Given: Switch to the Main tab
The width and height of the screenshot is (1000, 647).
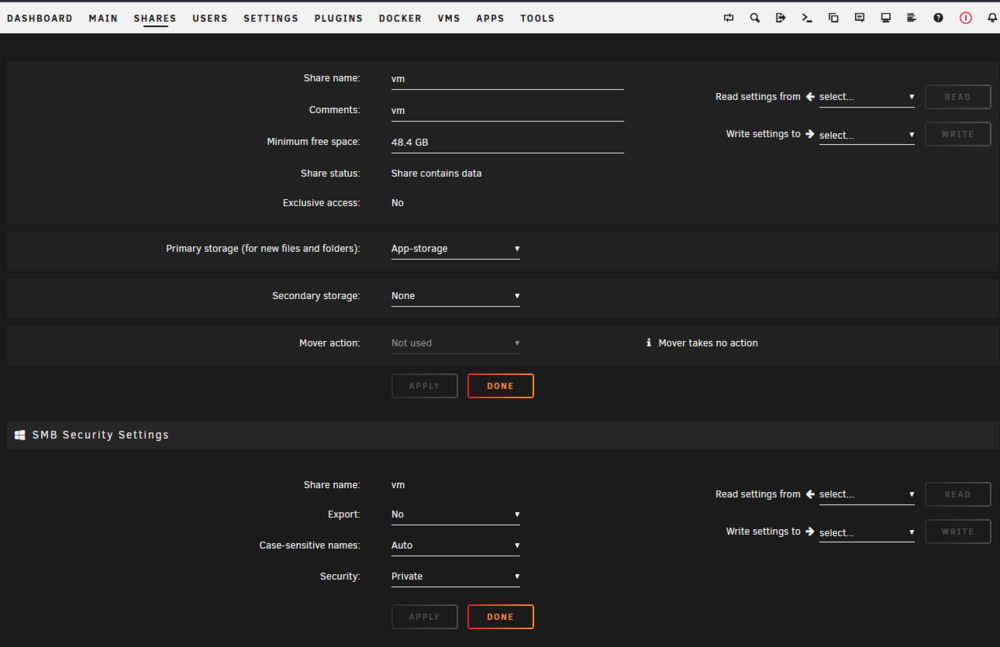Looking at the screenshot, I should [103, 19].
